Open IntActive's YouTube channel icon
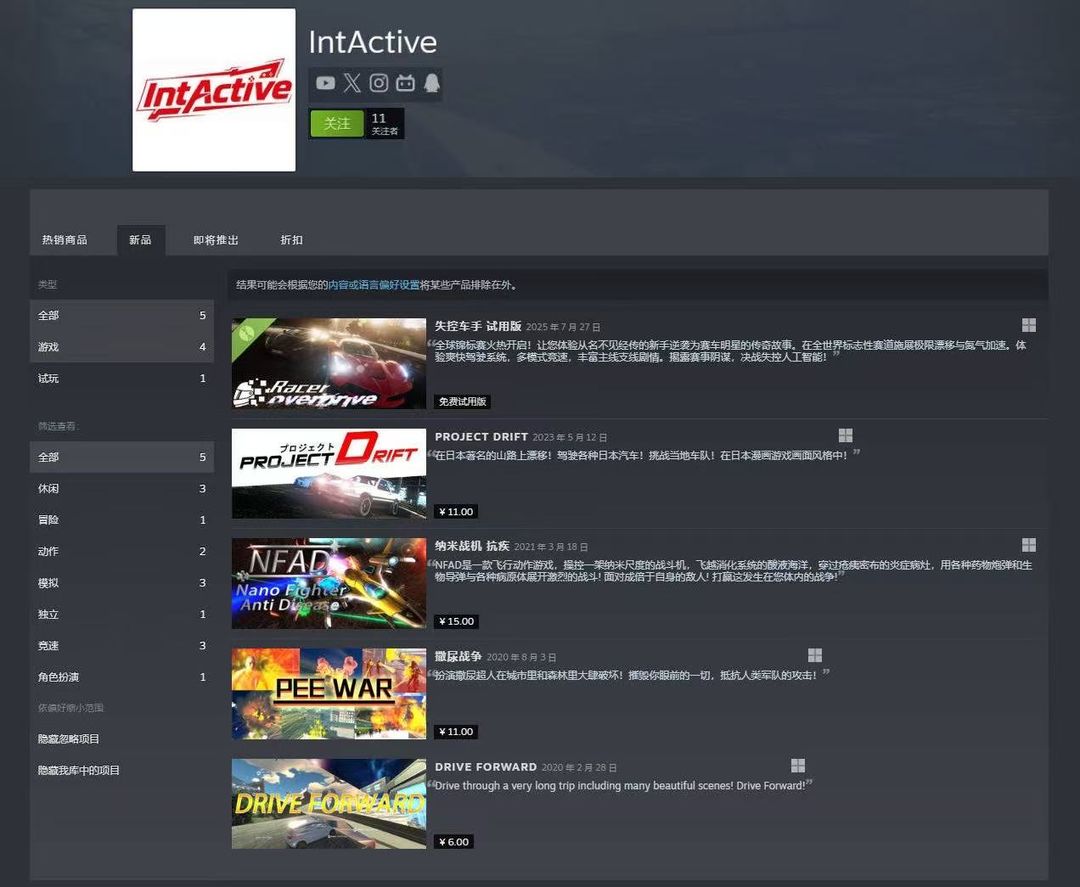 (325, 83)
